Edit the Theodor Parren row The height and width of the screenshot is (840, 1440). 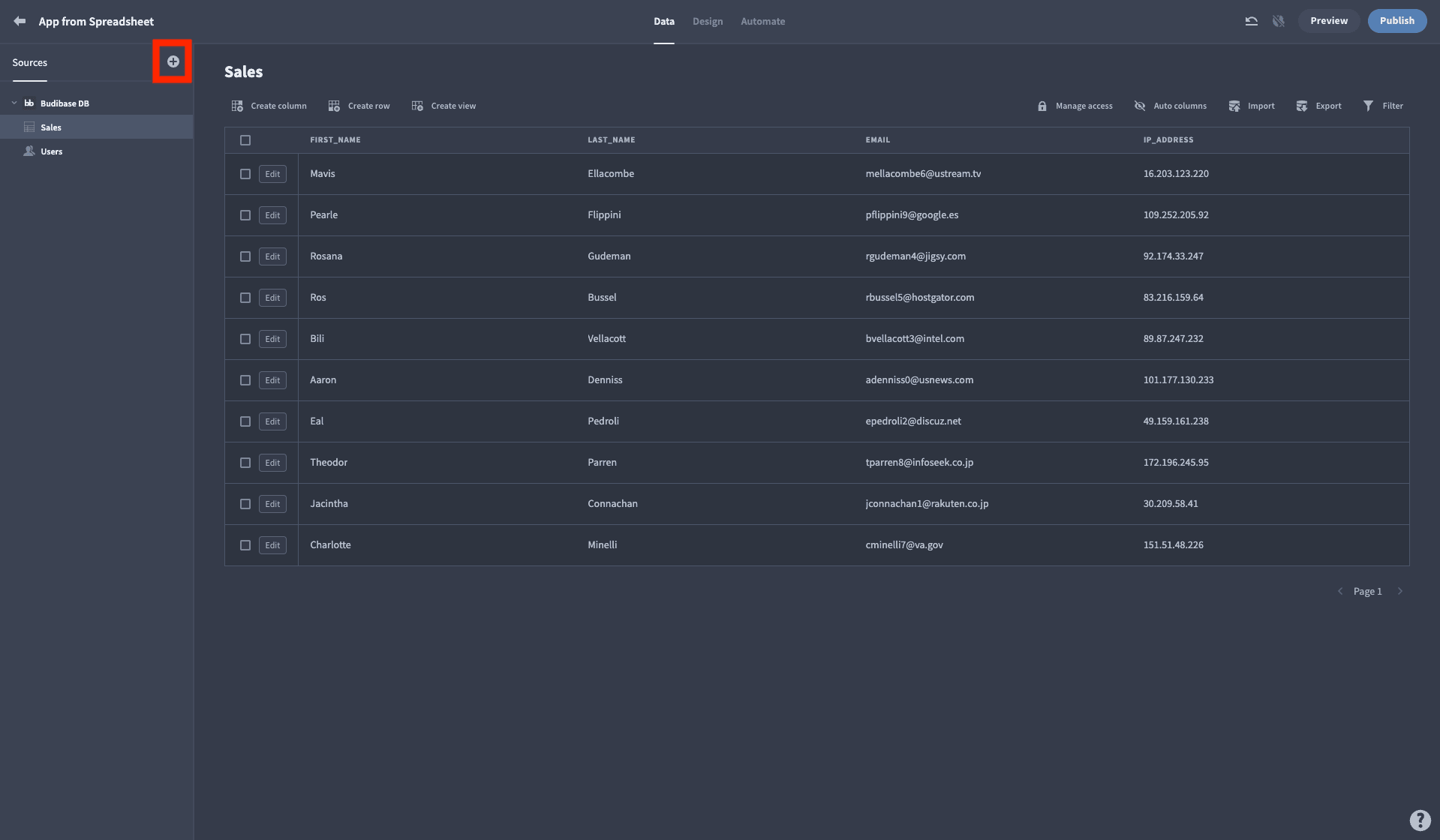272,463
